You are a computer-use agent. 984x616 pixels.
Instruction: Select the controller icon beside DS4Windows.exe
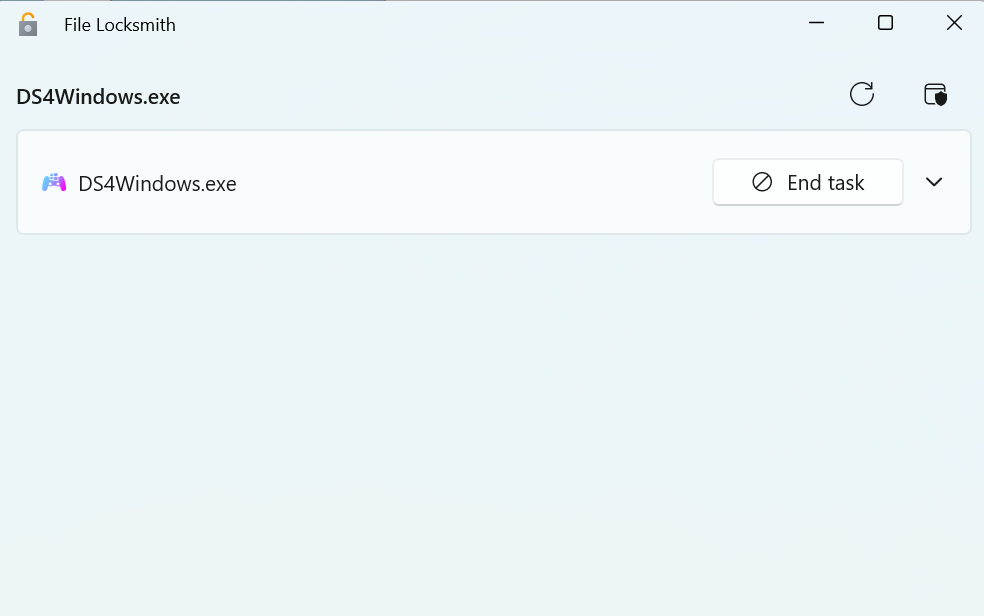[53, 183]
